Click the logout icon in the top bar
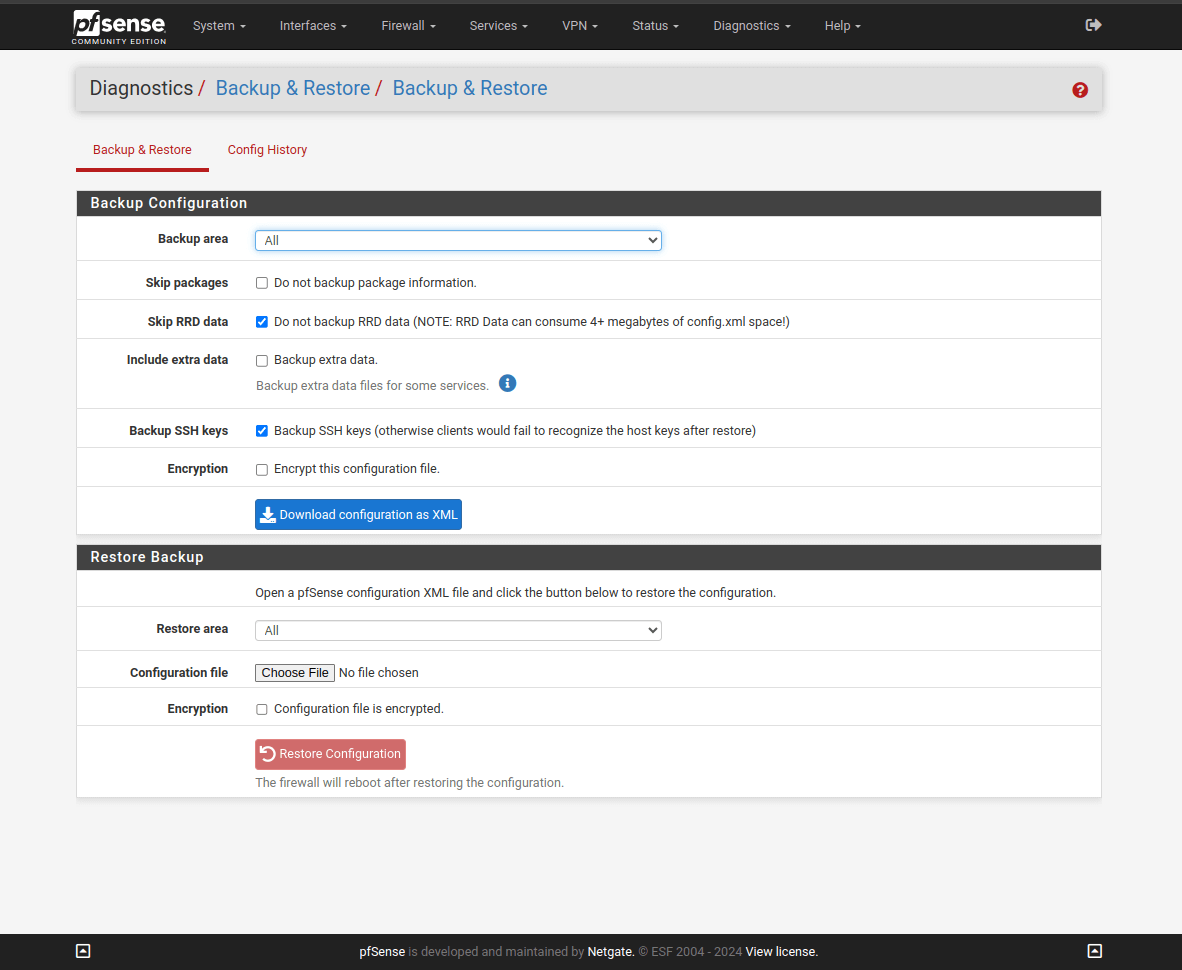This screenshot has height=970, width=1182. (x=1093, y=25)
